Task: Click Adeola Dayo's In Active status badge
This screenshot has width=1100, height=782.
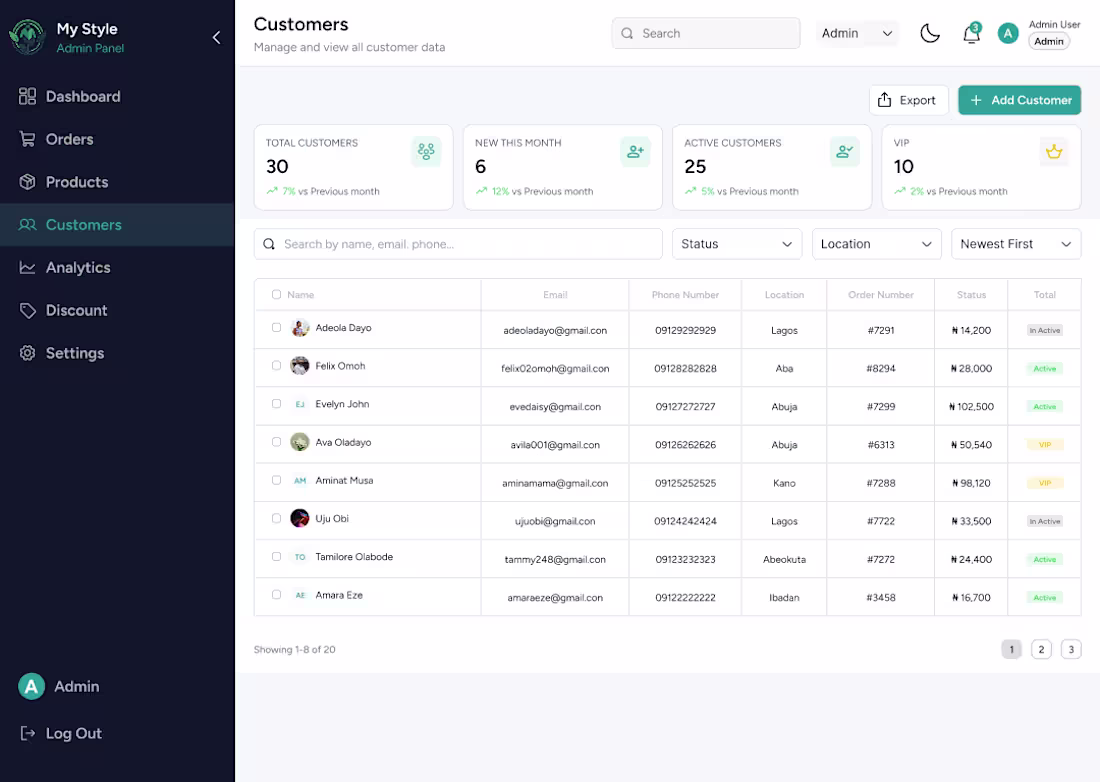Action: [x=1045, y=330]
